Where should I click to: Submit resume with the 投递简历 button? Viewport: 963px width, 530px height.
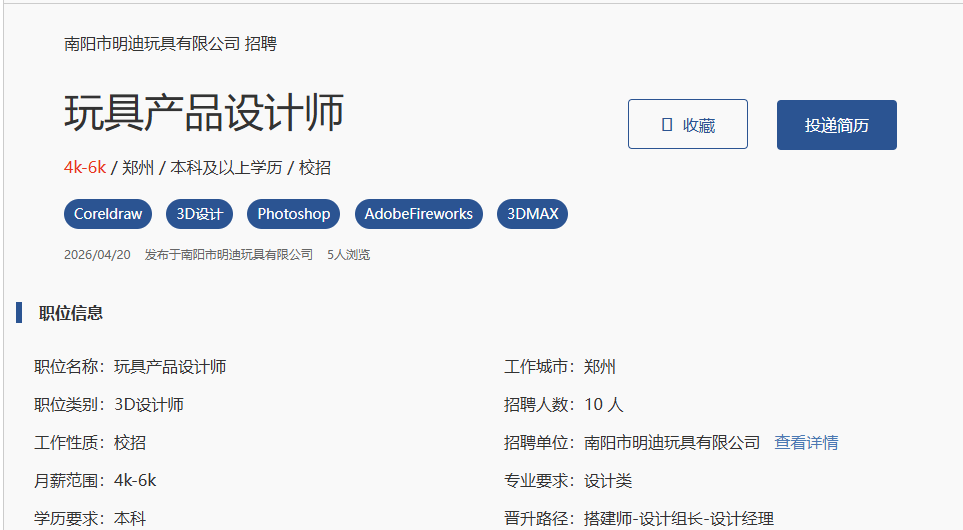836,125
